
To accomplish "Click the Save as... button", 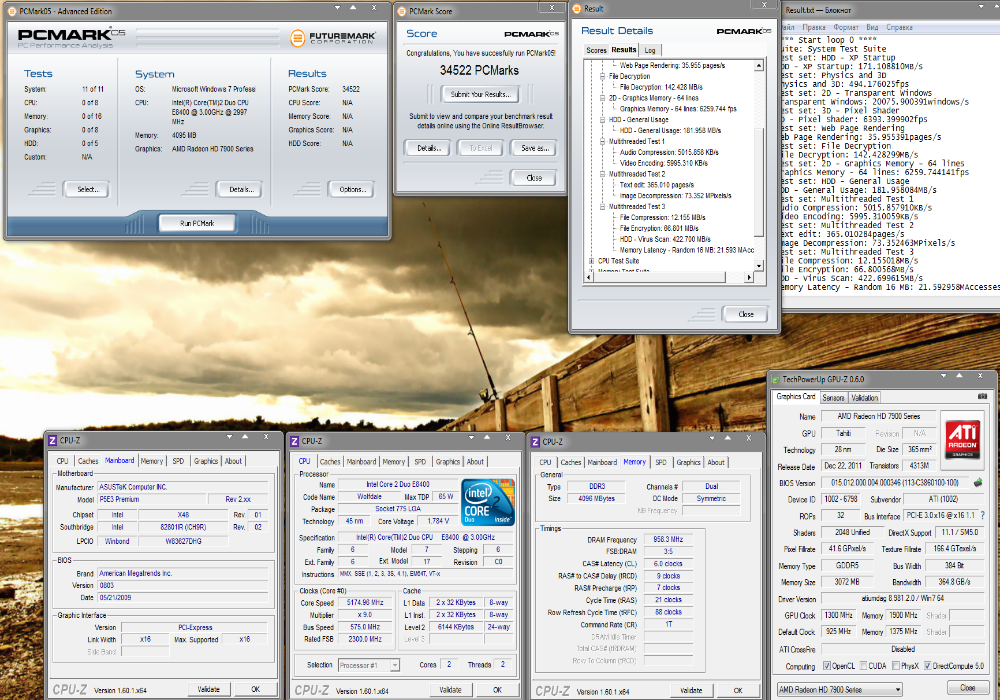I will coord(534,148).
